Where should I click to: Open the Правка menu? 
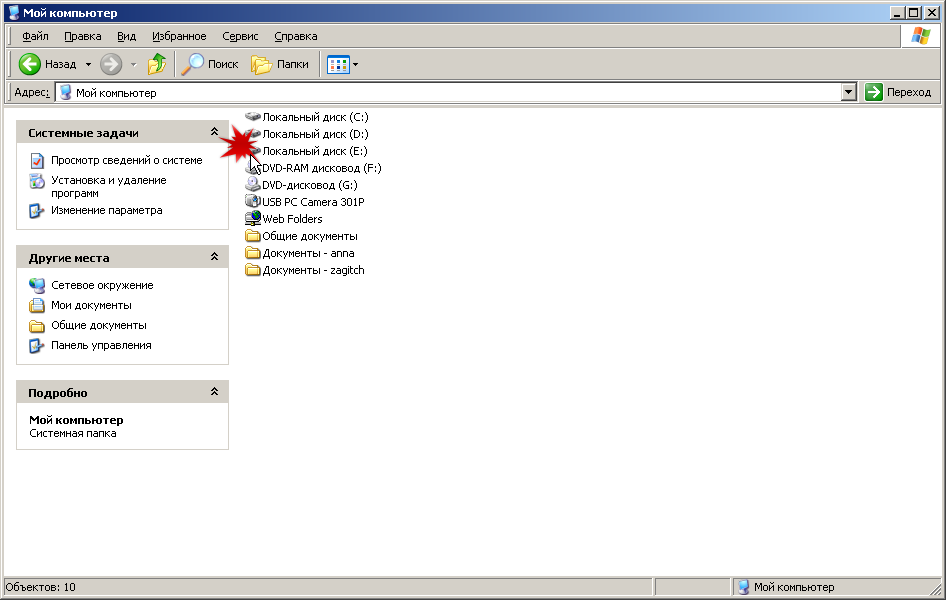pos(83,36)
